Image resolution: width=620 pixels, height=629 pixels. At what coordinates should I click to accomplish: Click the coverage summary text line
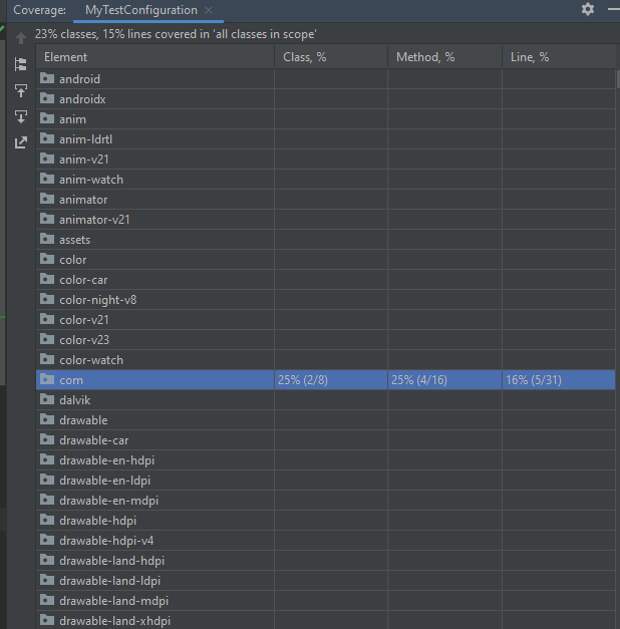pos(176,34)
